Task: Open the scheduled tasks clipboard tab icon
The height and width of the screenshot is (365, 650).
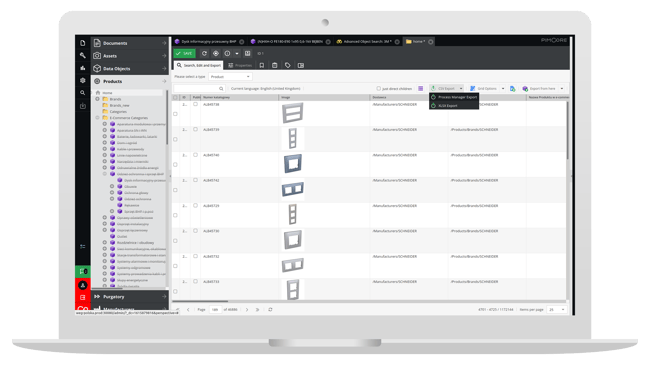Action: [274, 66]
